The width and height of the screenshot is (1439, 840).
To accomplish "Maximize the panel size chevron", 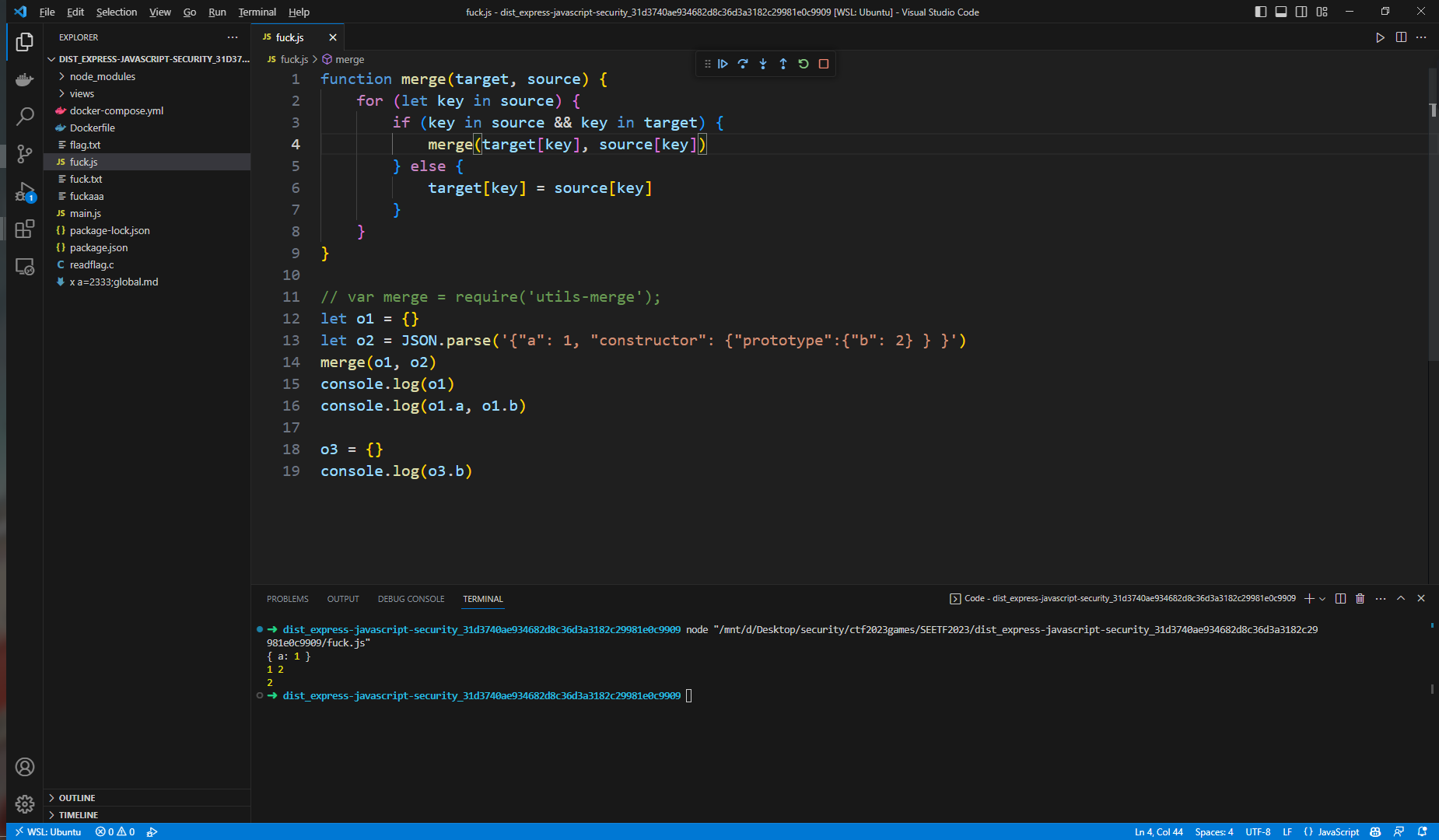I will (x=1401, y=598).
